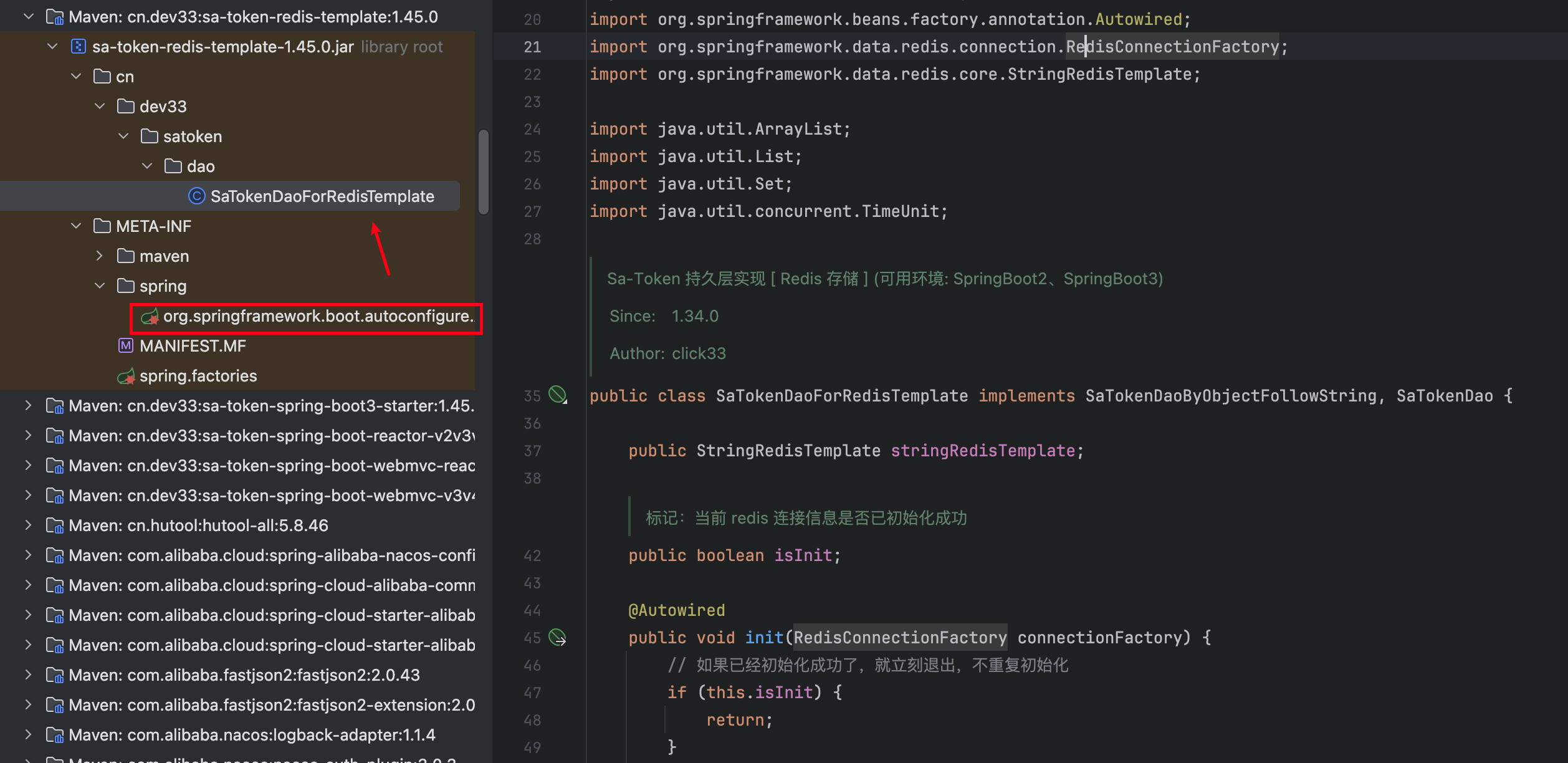Click the spring folder icon
Image resolution: width=1568 pixels, height=763 pixels.
126,286
